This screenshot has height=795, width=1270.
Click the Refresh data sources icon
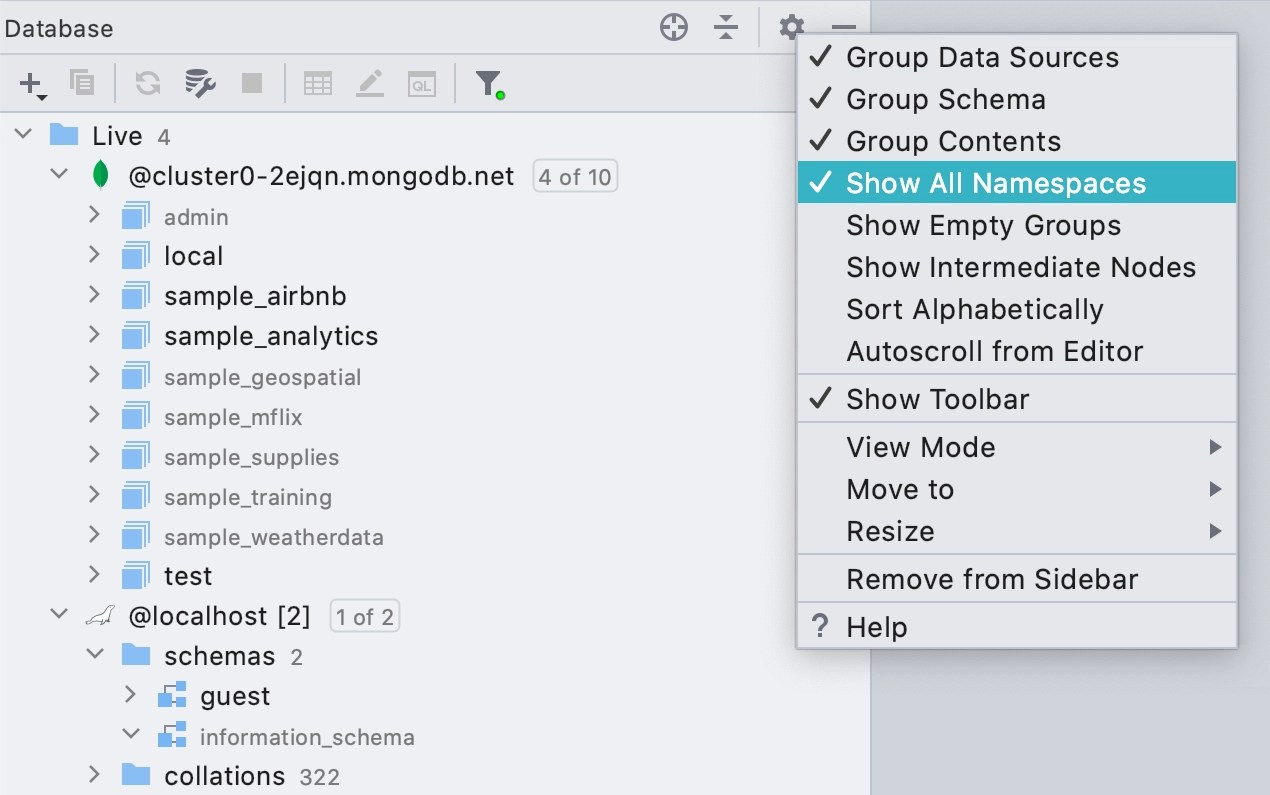tap(147, 84)
